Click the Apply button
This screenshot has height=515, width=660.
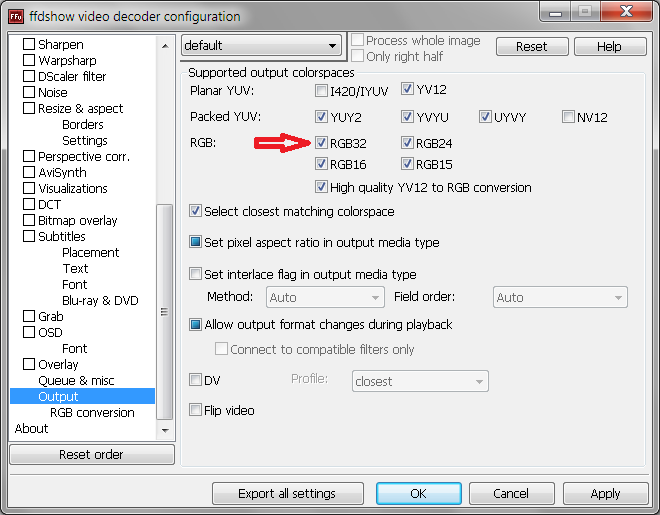605,493
